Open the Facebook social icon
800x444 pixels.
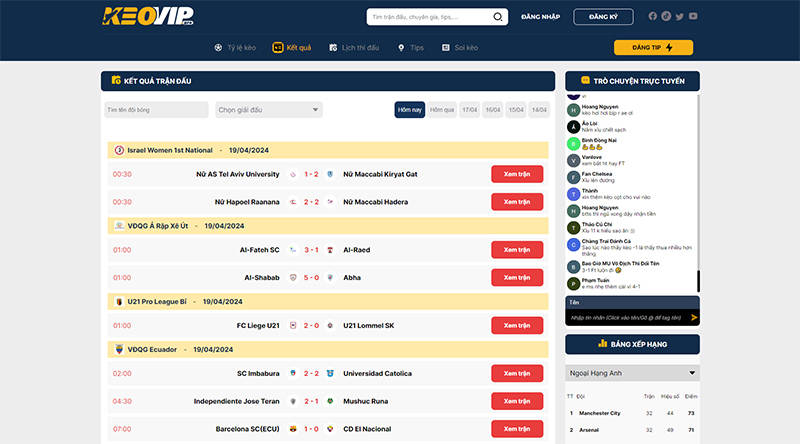pyautogui.click(x=653, y=16)
